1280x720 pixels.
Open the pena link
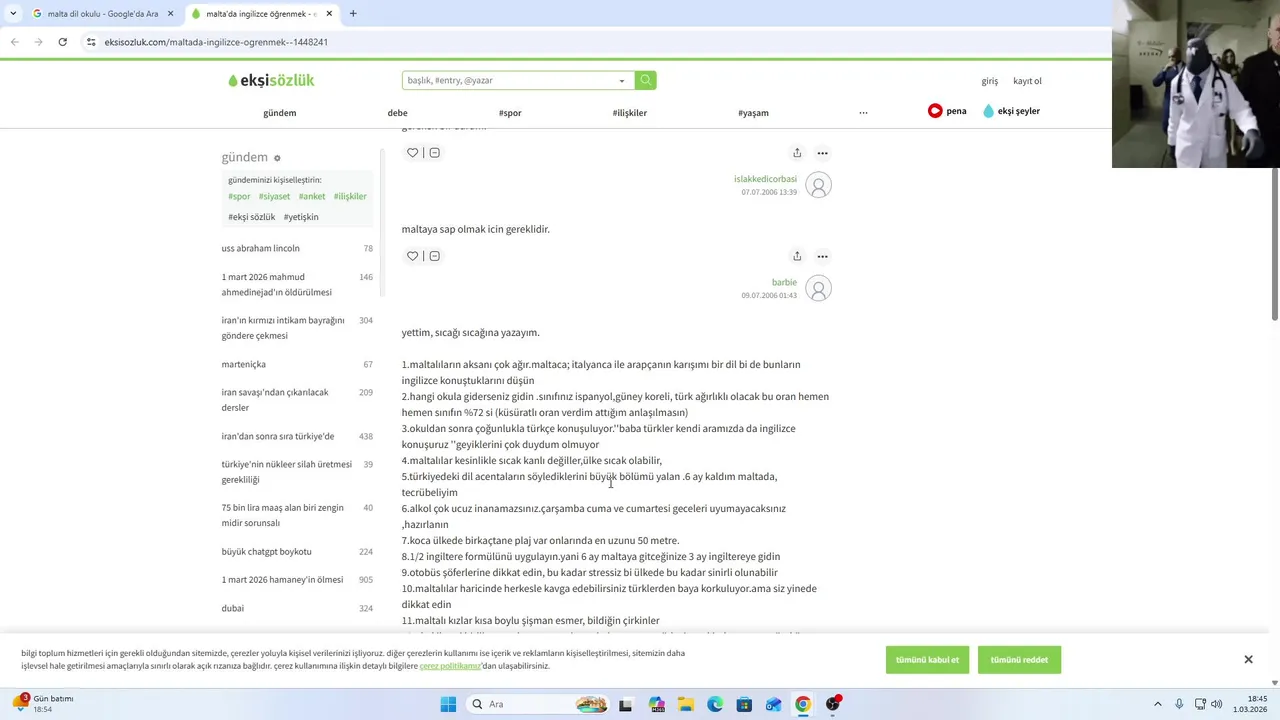point(947,111)
